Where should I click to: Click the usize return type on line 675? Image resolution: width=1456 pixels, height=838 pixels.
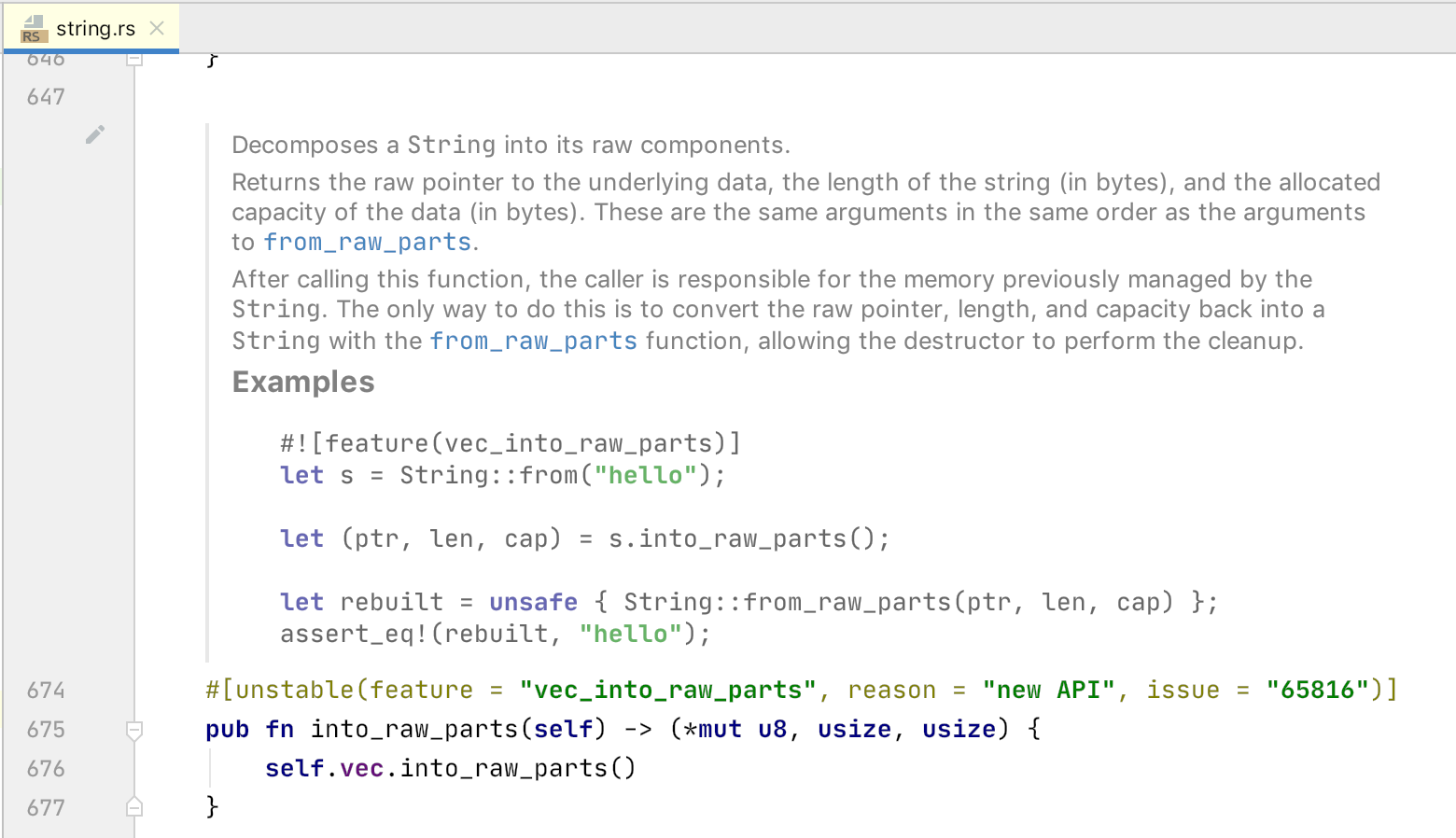click(x=853, y=729)
